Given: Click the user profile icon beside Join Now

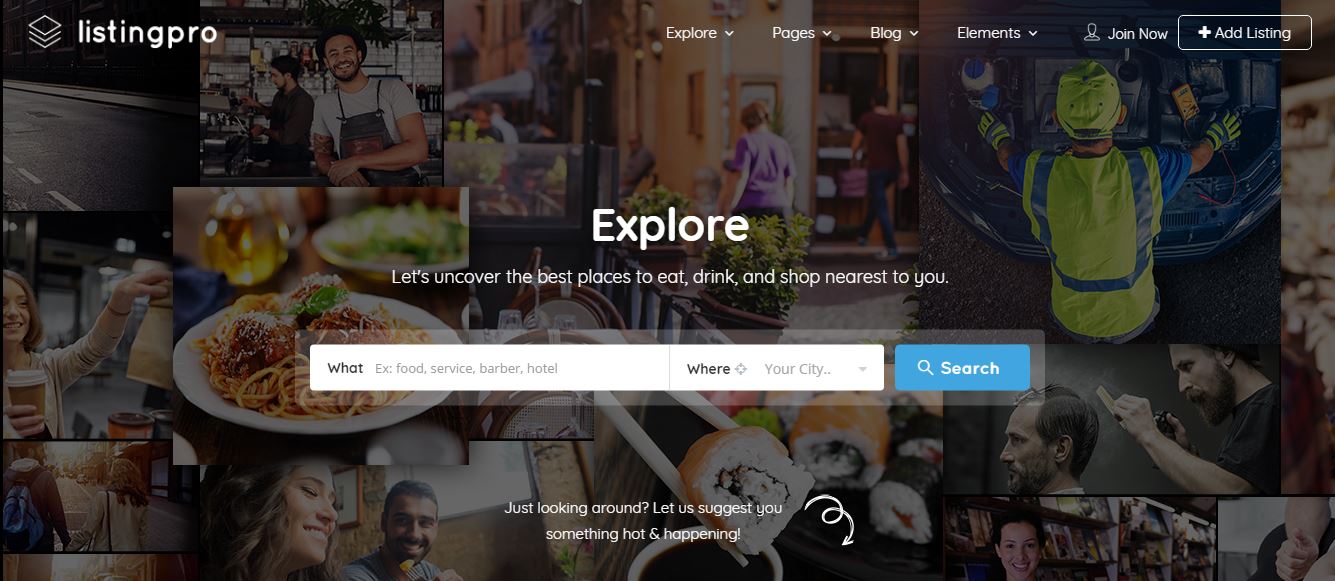Looking at the screenshot, I should (x=1092, y=33).
